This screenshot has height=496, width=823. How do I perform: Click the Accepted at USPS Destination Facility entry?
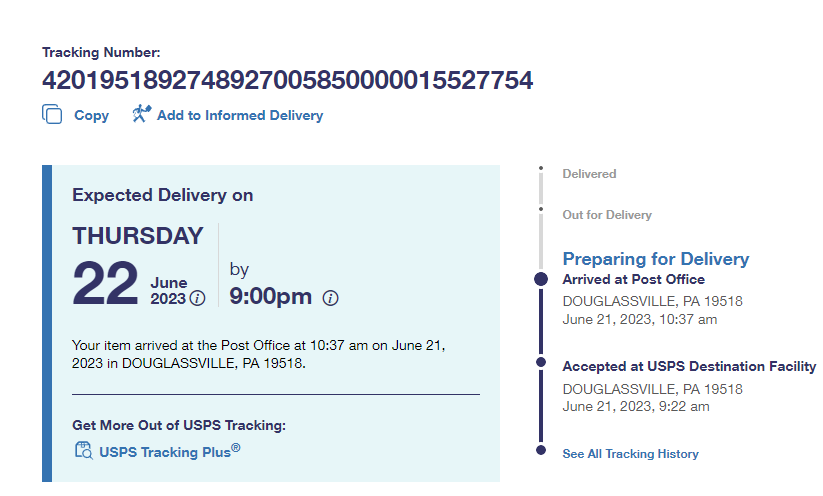689,367
